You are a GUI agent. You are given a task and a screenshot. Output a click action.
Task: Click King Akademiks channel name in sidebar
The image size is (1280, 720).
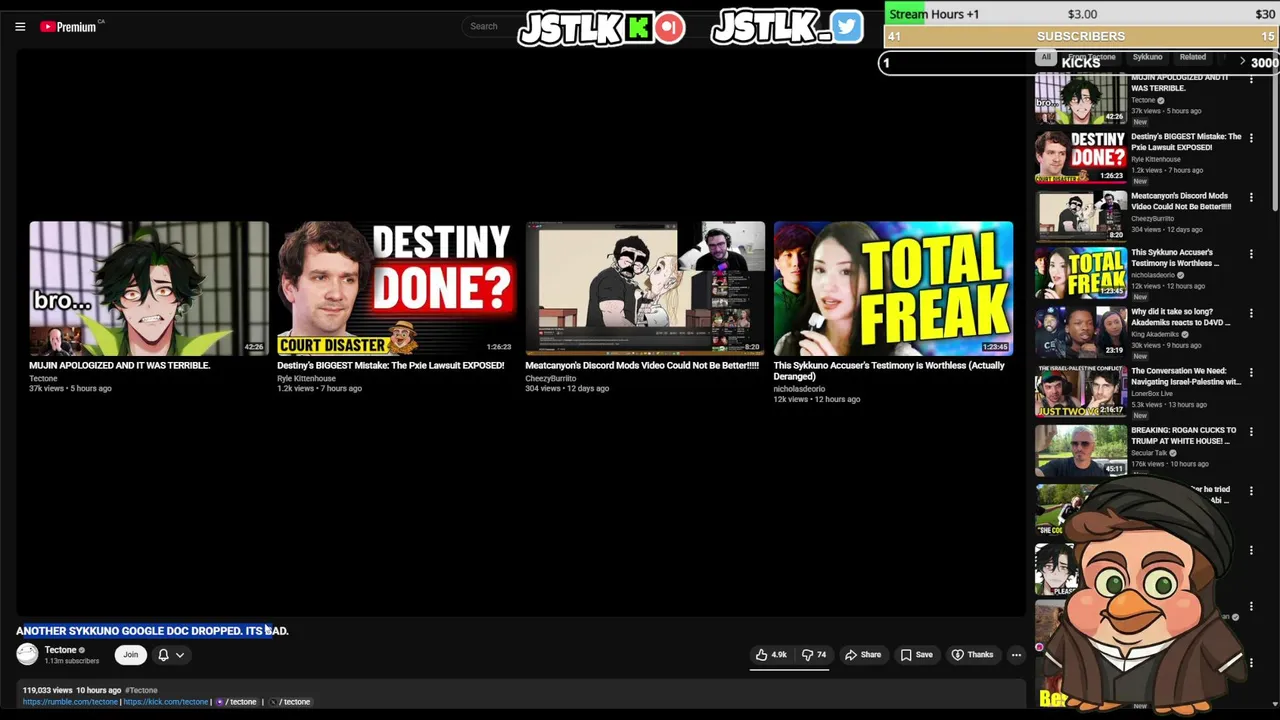(1155, 335)
